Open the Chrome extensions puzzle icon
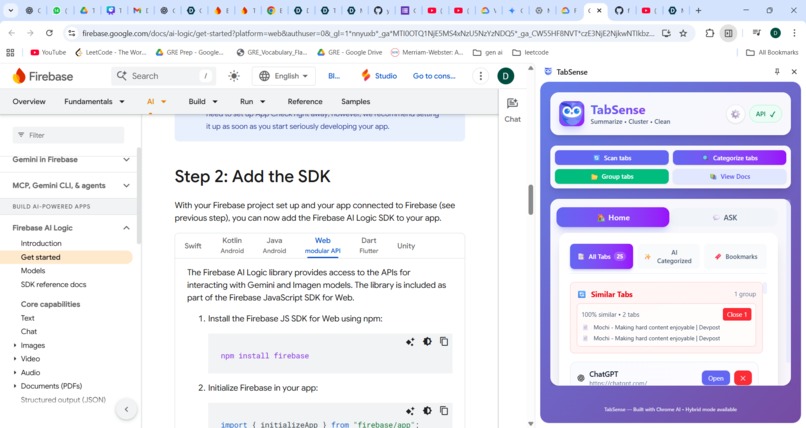The image size is (806, 428). 710,33
